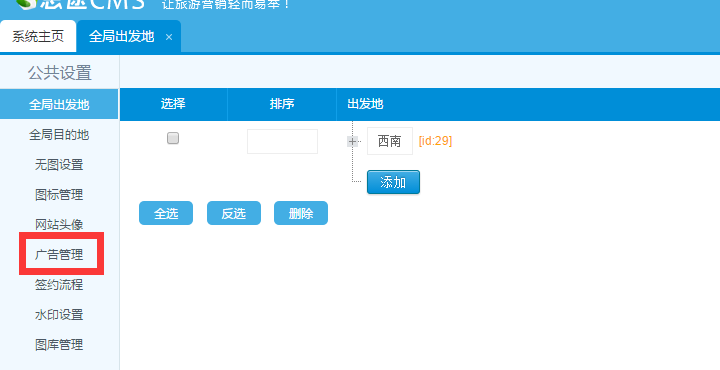Open 网站头像 in the sidebar
The width and height of the screenshot is (720, 370).
(x=59, y=224)
